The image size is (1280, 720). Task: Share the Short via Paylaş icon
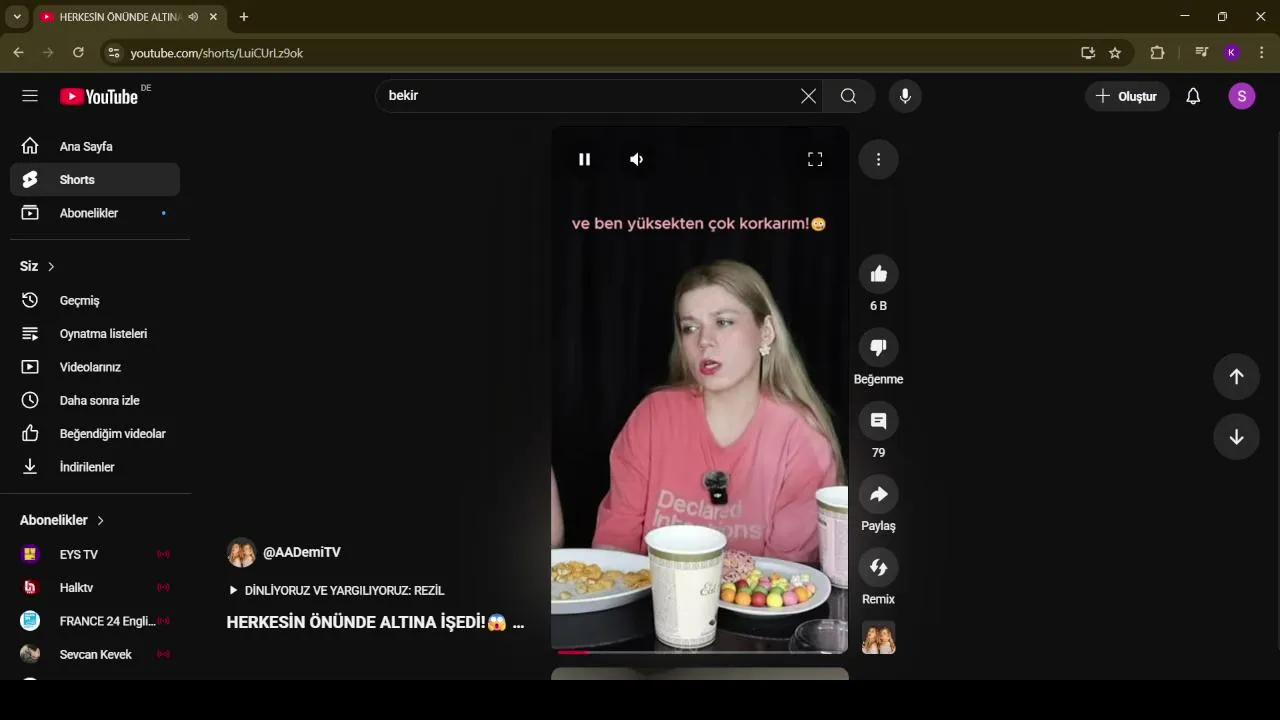[878, 494]
